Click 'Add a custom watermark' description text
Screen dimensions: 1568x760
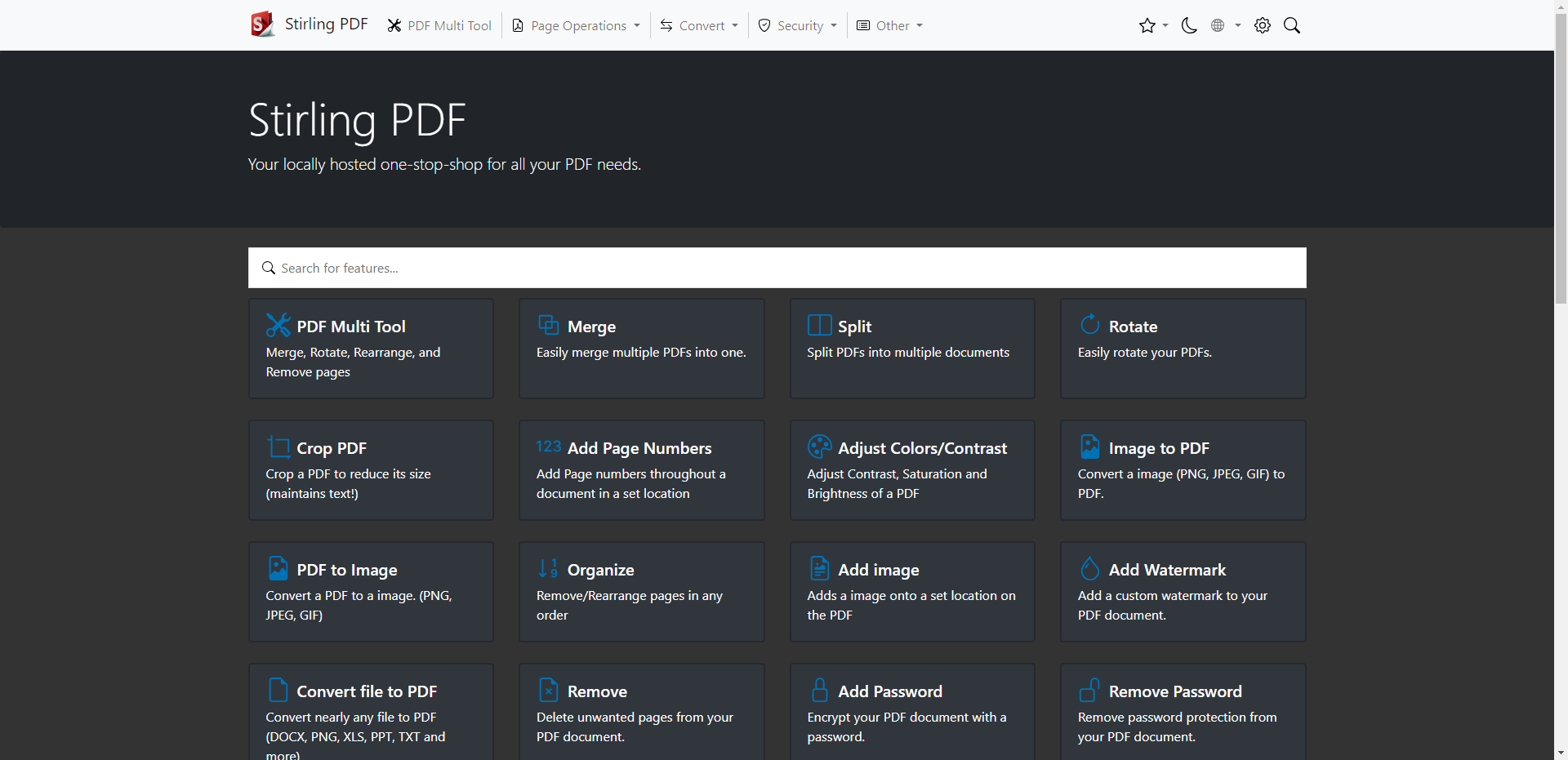(x=1173, y=606)
